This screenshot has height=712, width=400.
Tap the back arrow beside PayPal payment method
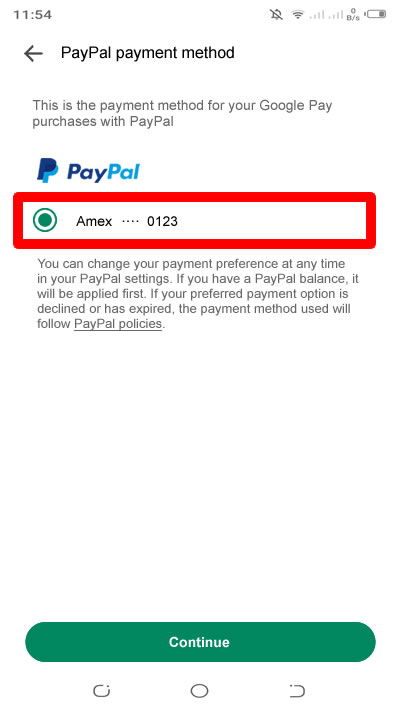[34, 54]
